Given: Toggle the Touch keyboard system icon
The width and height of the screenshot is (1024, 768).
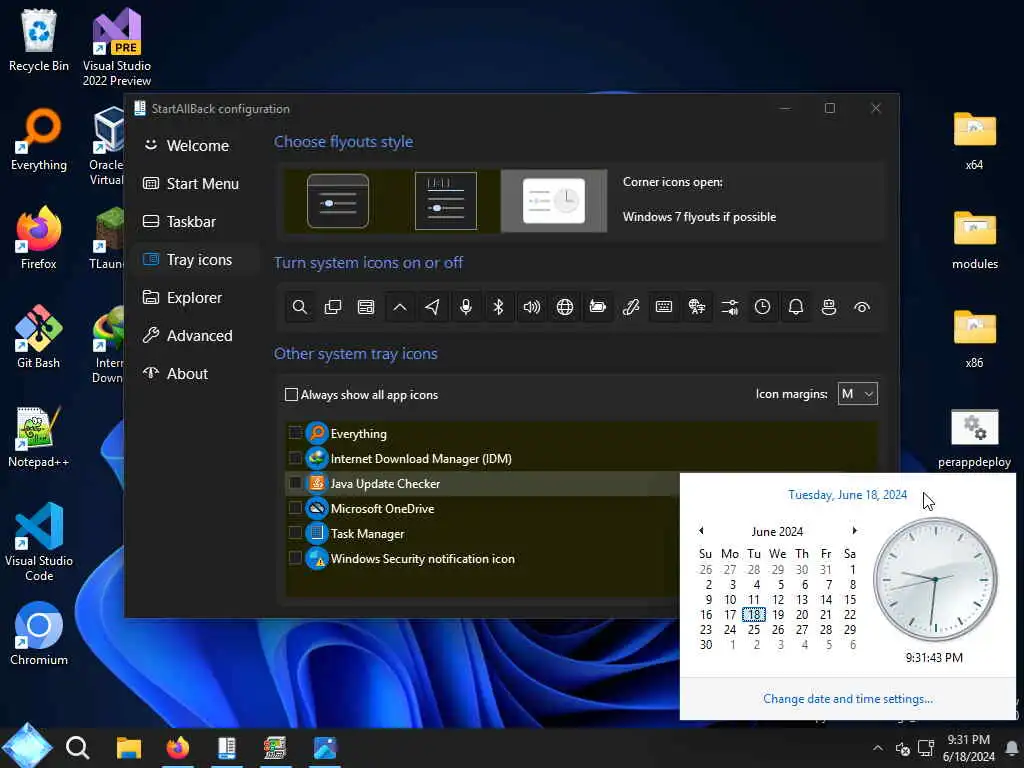Looking at the screenshot, I should [664, 307].
